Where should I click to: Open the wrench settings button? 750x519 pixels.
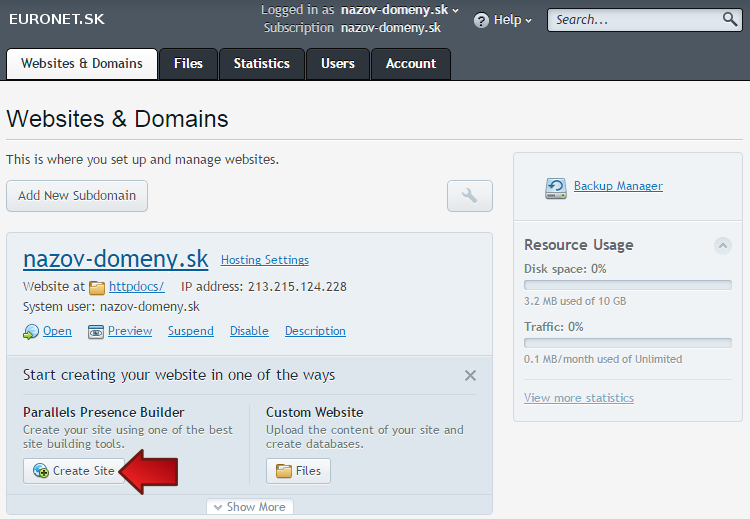point(470,196)
